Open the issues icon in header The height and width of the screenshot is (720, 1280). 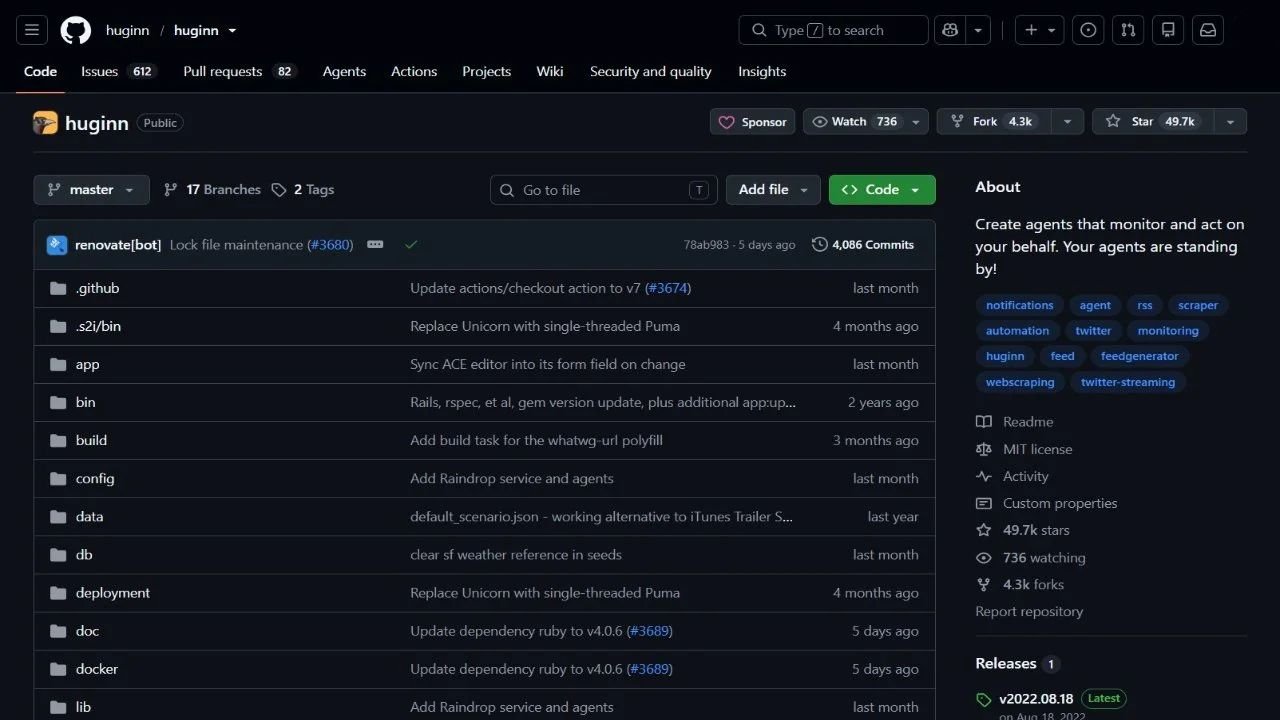1088,30
